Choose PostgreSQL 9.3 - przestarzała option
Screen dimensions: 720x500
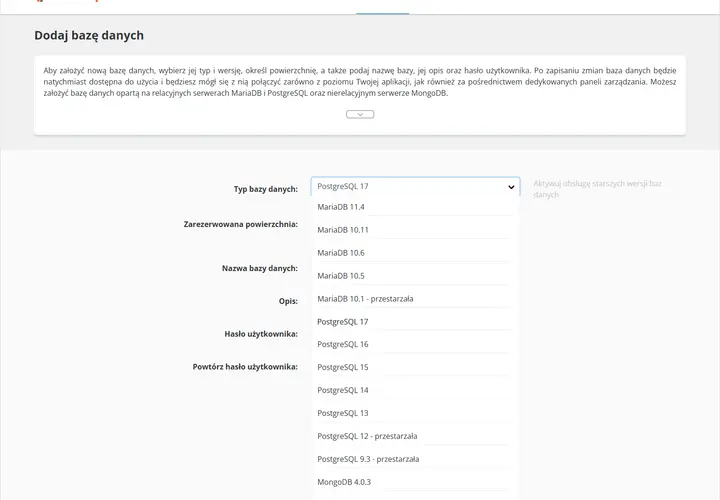(x=415, y=459)
